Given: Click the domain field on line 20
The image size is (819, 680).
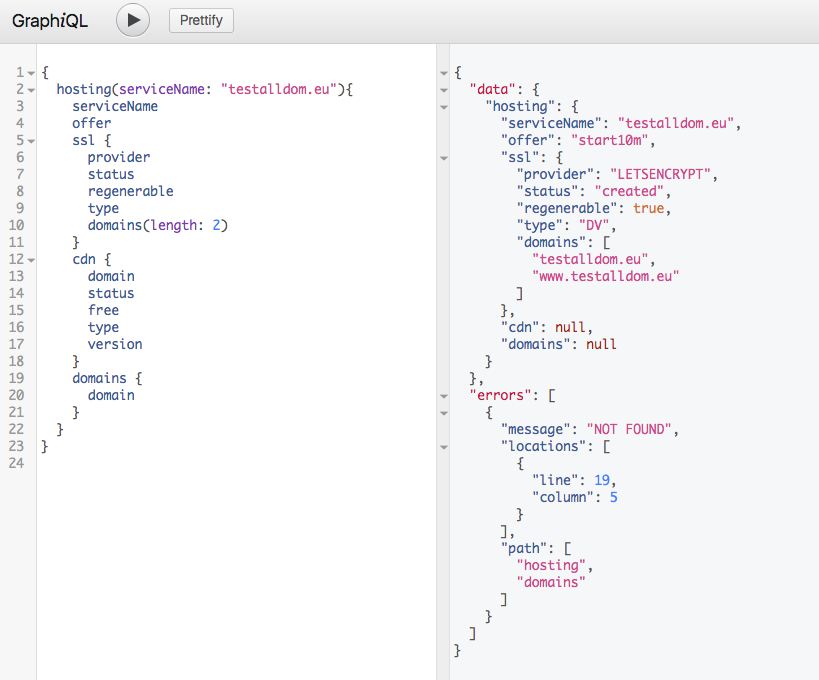Looking at the screenshot, I should pos(111,395).
